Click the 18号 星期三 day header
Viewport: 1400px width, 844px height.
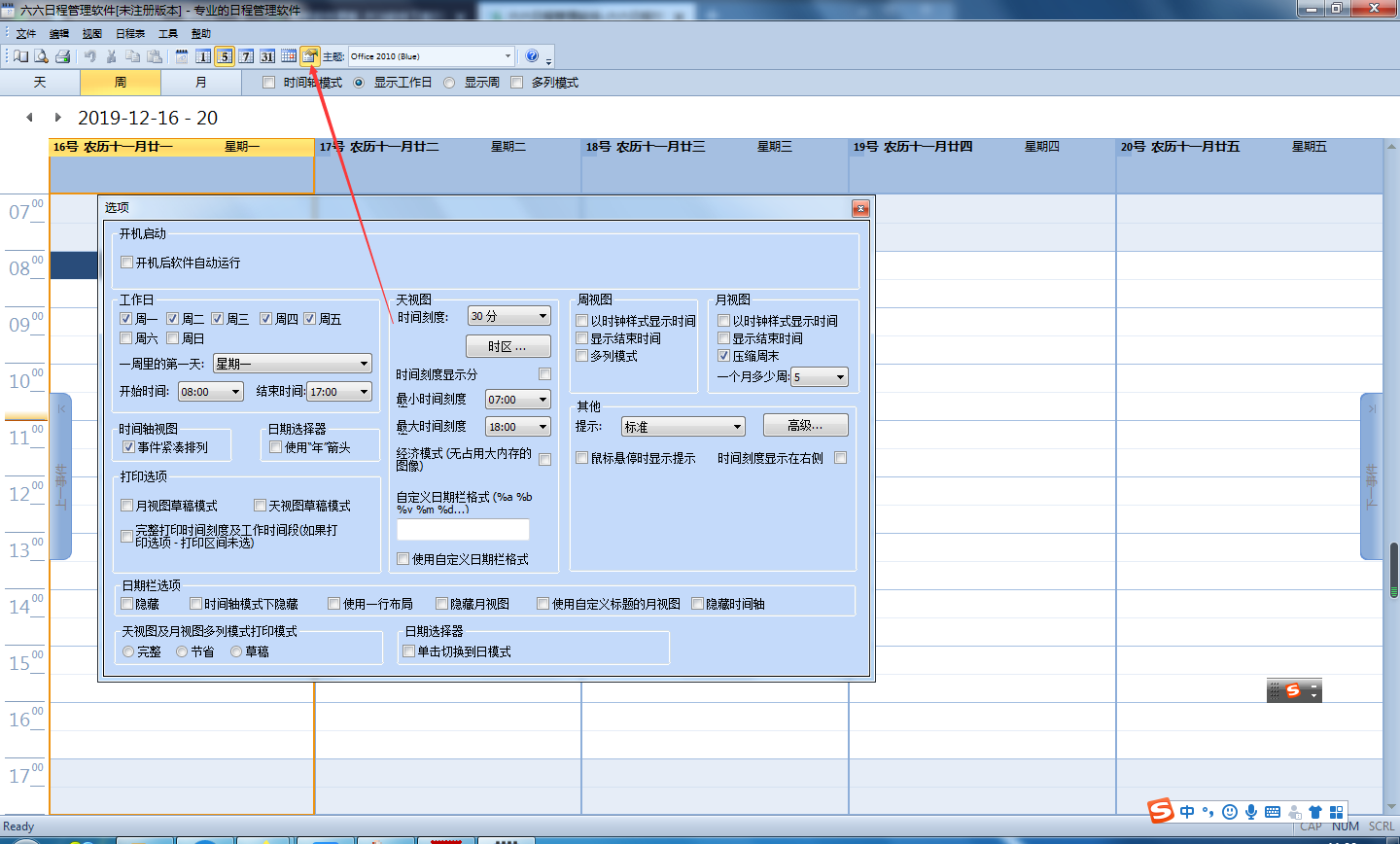(715, 147)
